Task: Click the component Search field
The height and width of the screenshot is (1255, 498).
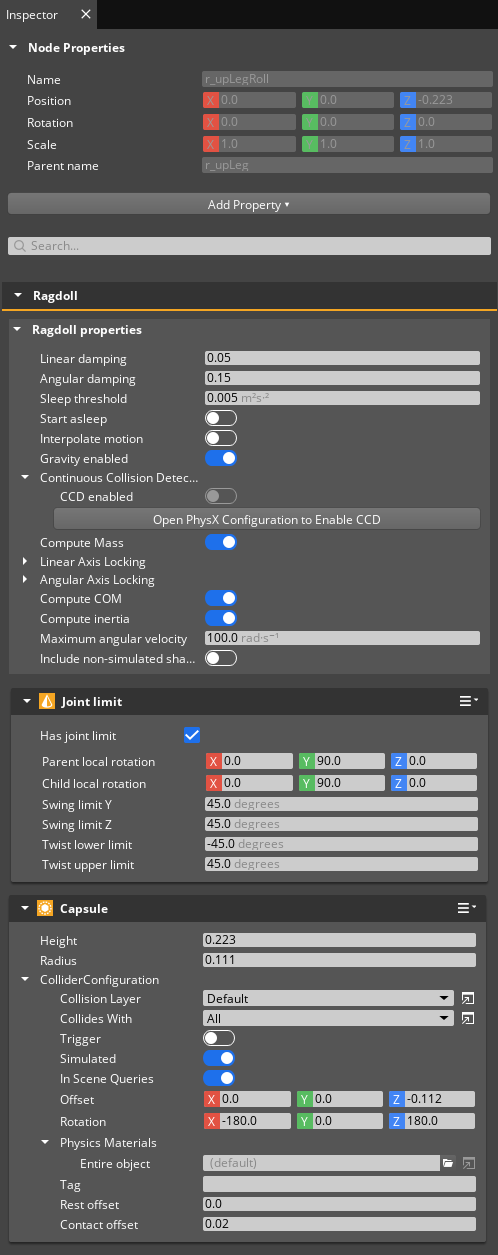Action: pos(249,246)
